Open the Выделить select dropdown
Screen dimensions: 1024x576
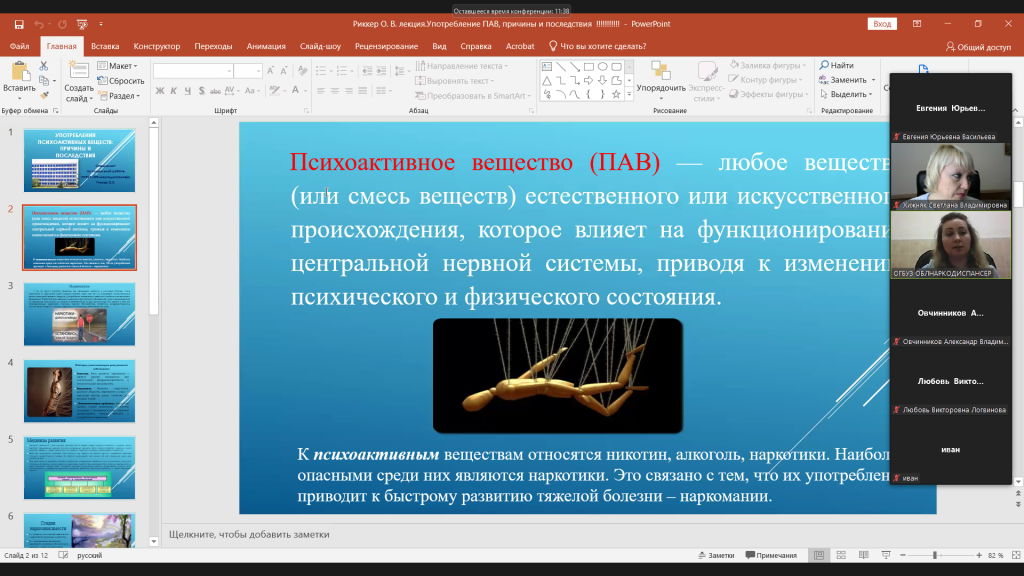click(846, 95)
